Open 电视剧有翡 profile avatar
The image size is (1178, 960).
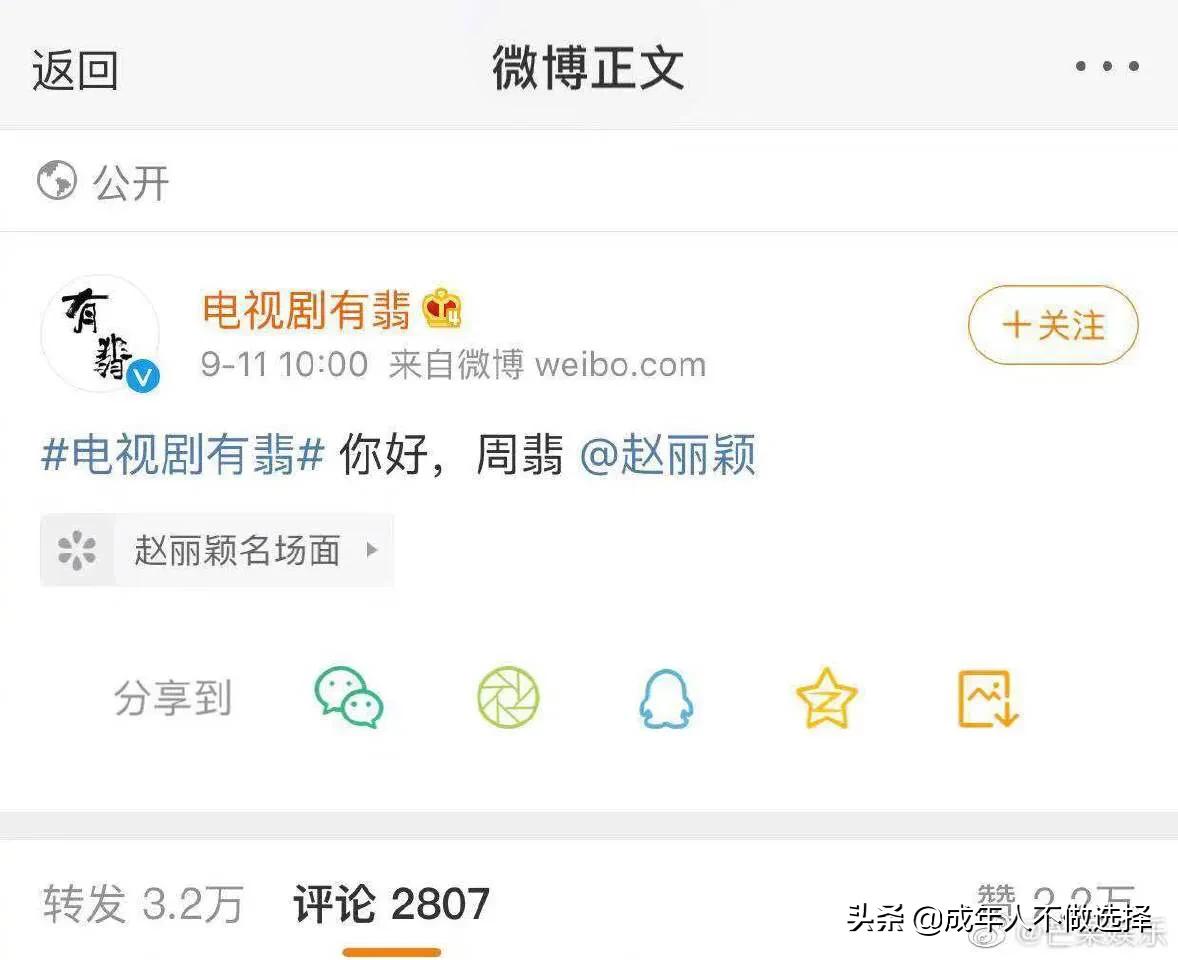(100, 334)
